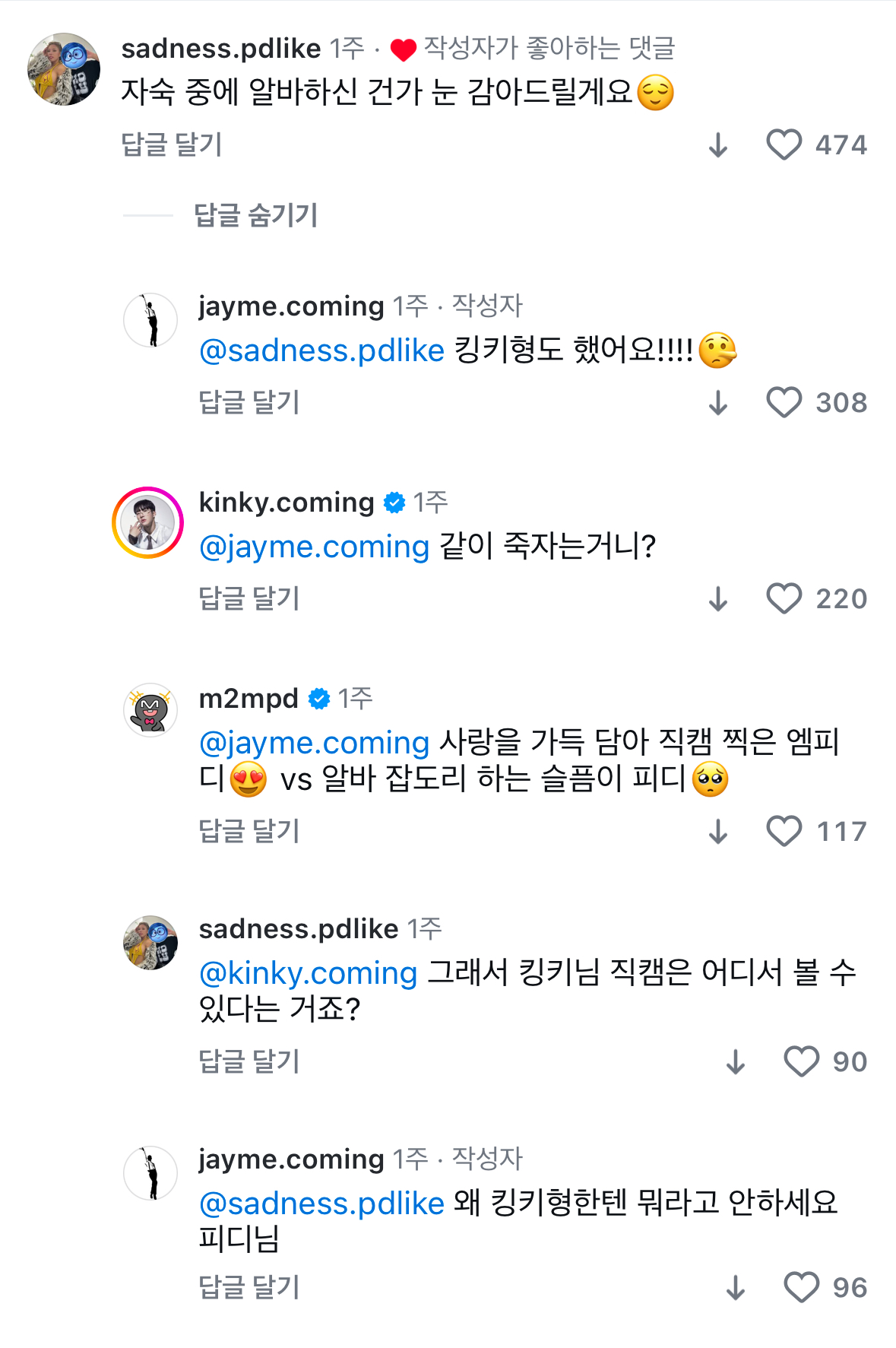
Task: Tap heart on last jayme.coming reply with 96 likes
Action: [x=801, y=1287]
